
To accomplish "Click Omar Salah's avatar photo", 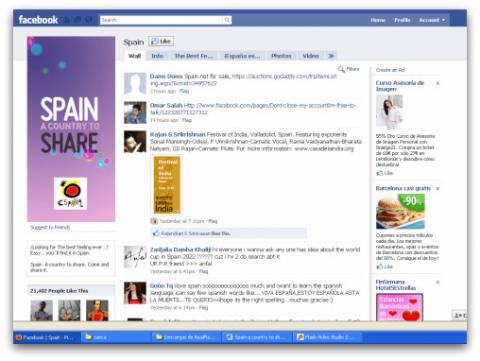I will point(135,113).
